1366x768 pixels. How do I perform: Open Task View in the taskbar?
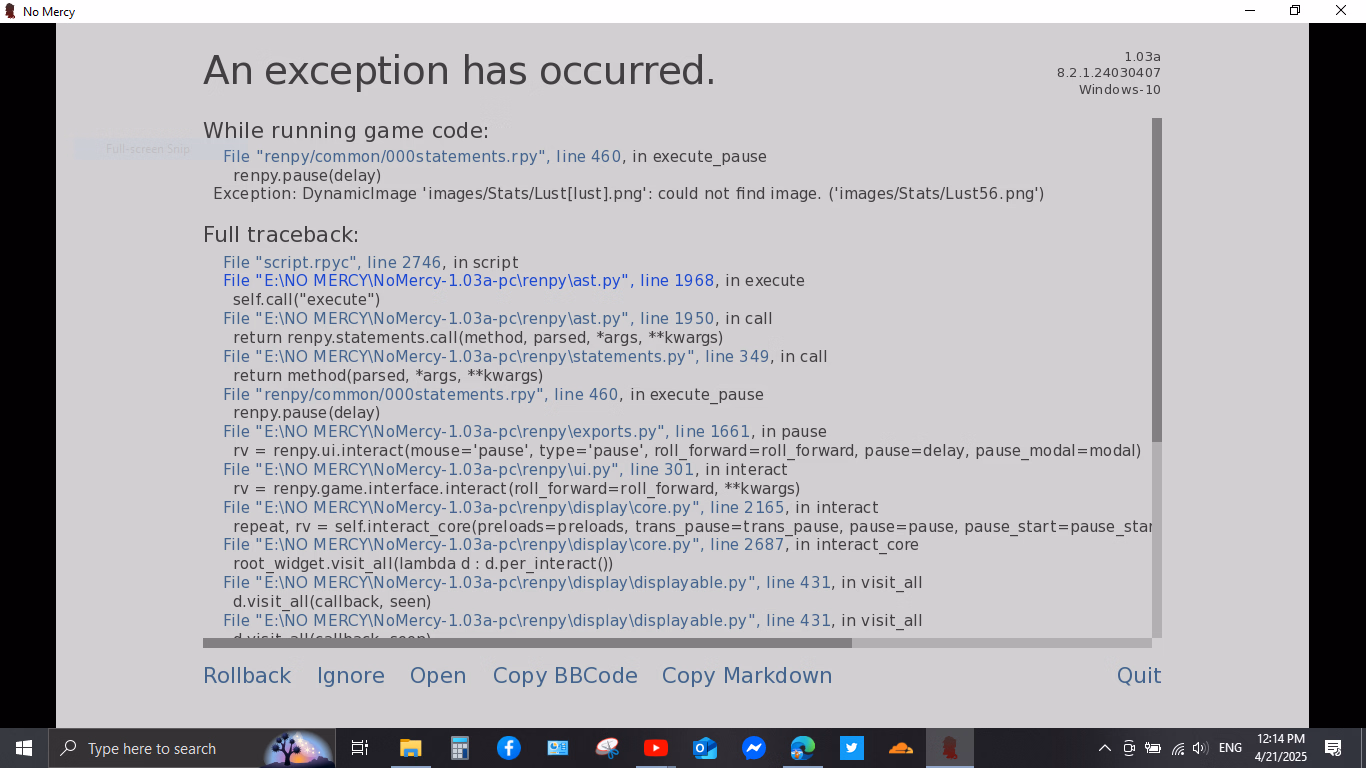(x=360, y=748)
